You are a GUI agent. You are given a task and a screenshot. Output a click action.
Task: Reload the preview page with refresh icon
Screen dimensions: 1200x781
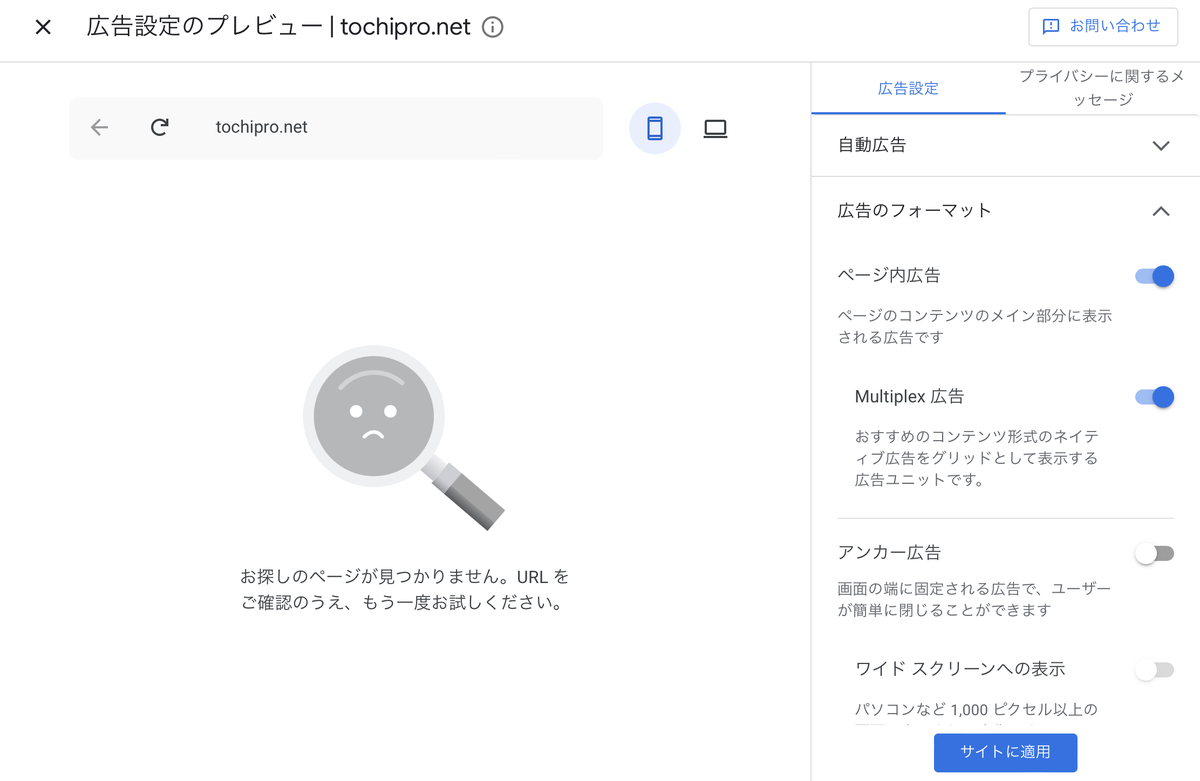point(159,127)
